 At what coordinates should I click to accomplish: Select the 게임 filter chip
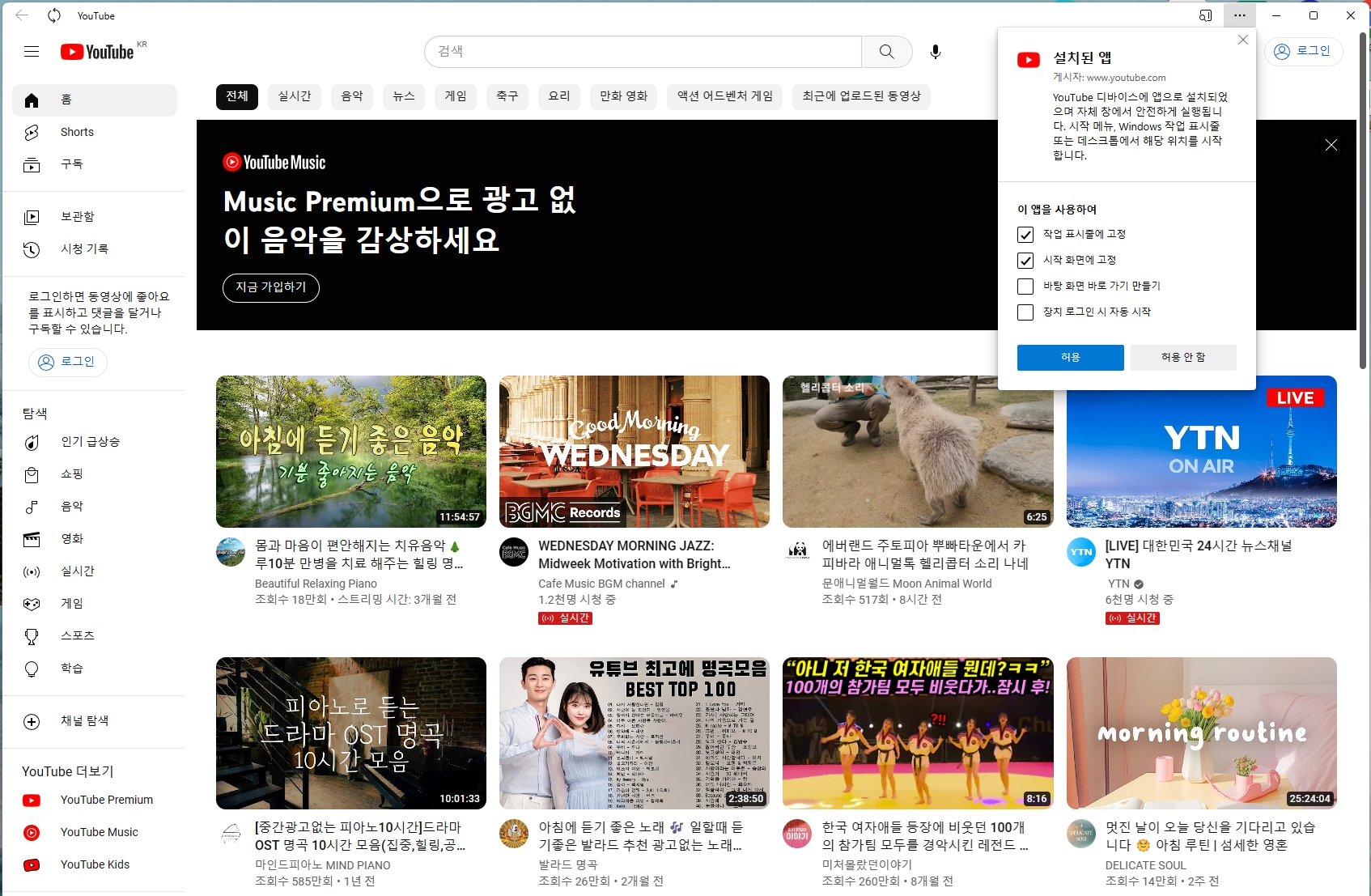[456, 96]
